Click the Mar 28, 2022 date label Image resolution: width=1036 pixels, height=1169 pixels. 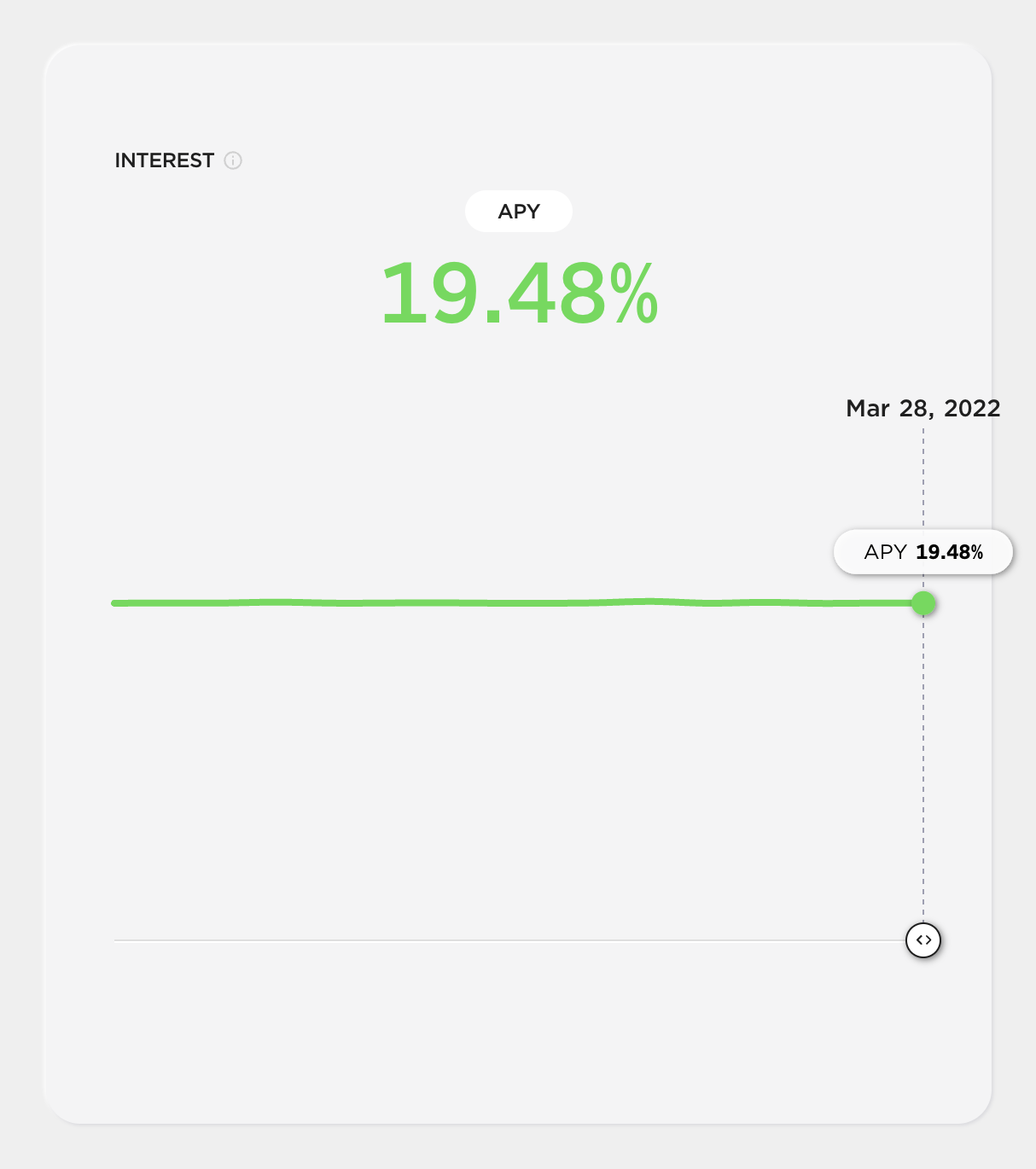click(x=923, y=409)
